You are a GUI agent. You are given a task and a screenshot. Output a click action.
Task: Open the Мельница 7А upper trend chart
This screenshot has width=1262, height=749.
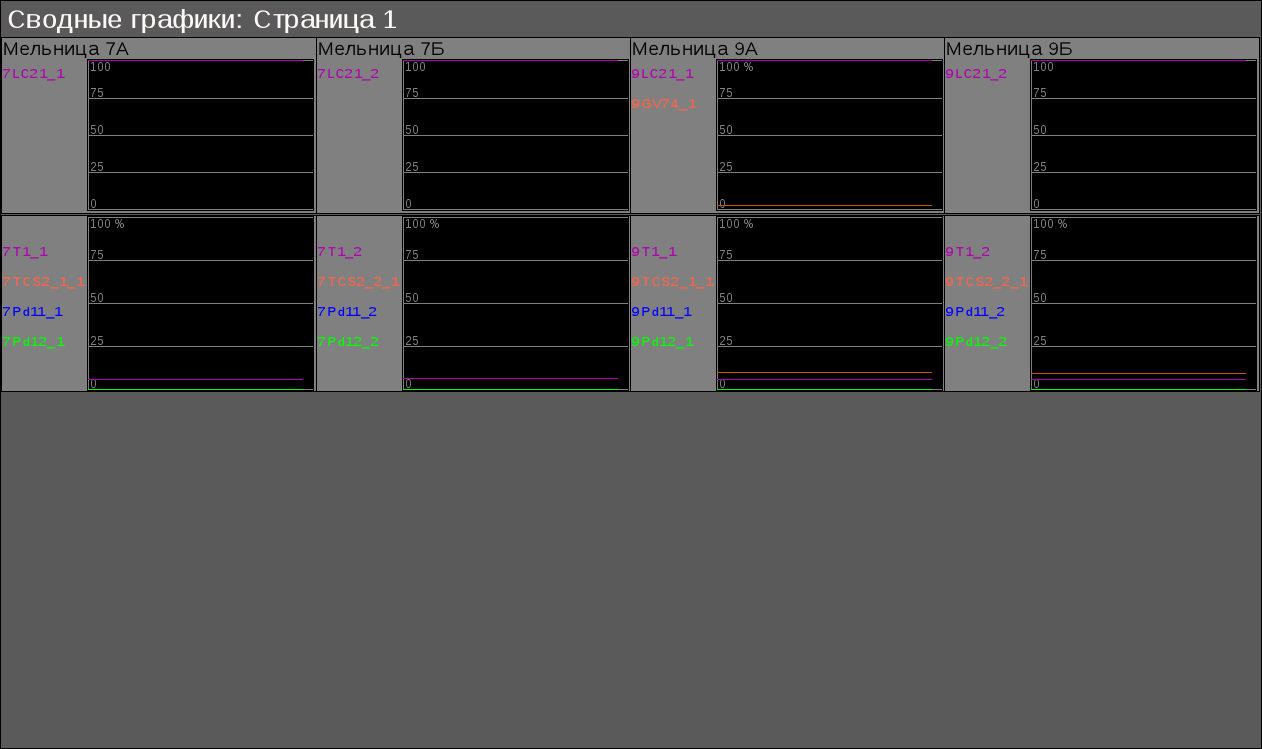(x=201, y=135)
